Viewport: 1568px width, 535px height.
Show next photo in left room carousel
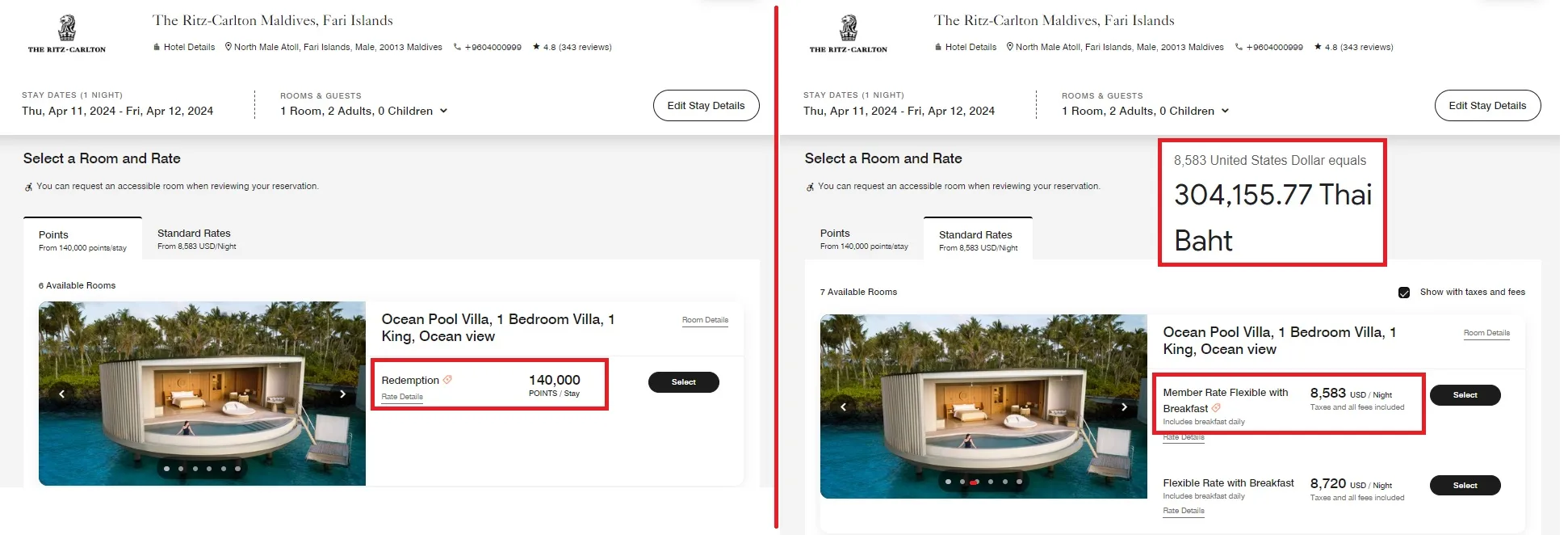click(x=342, y=394)
